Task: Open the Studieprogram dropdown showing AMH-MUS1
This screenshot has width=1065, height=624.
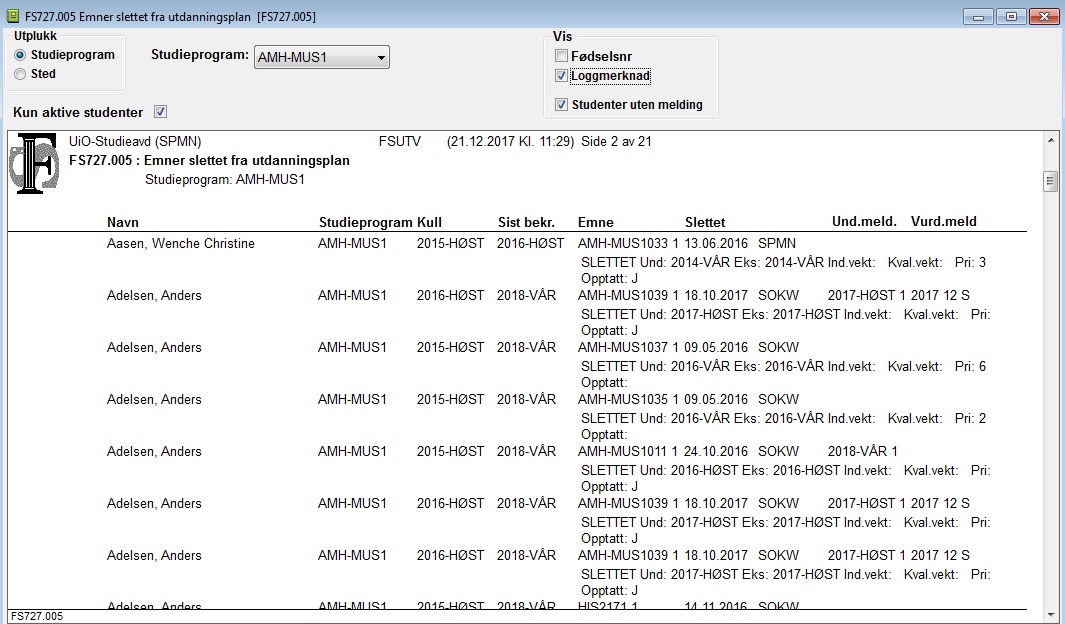Action: click(321, 58)
